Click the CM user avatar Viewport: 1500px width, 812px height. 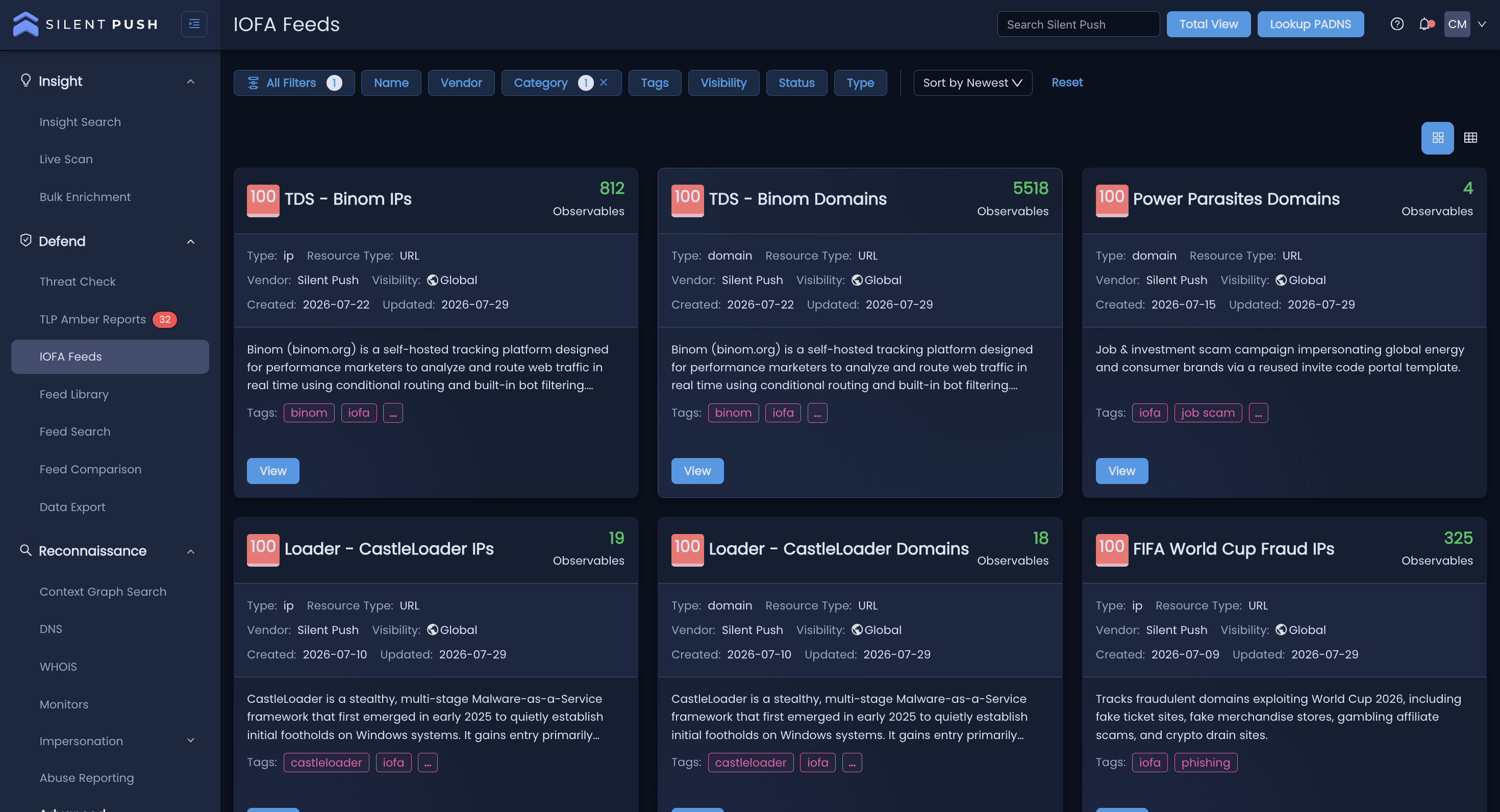tap(1457, 24)
